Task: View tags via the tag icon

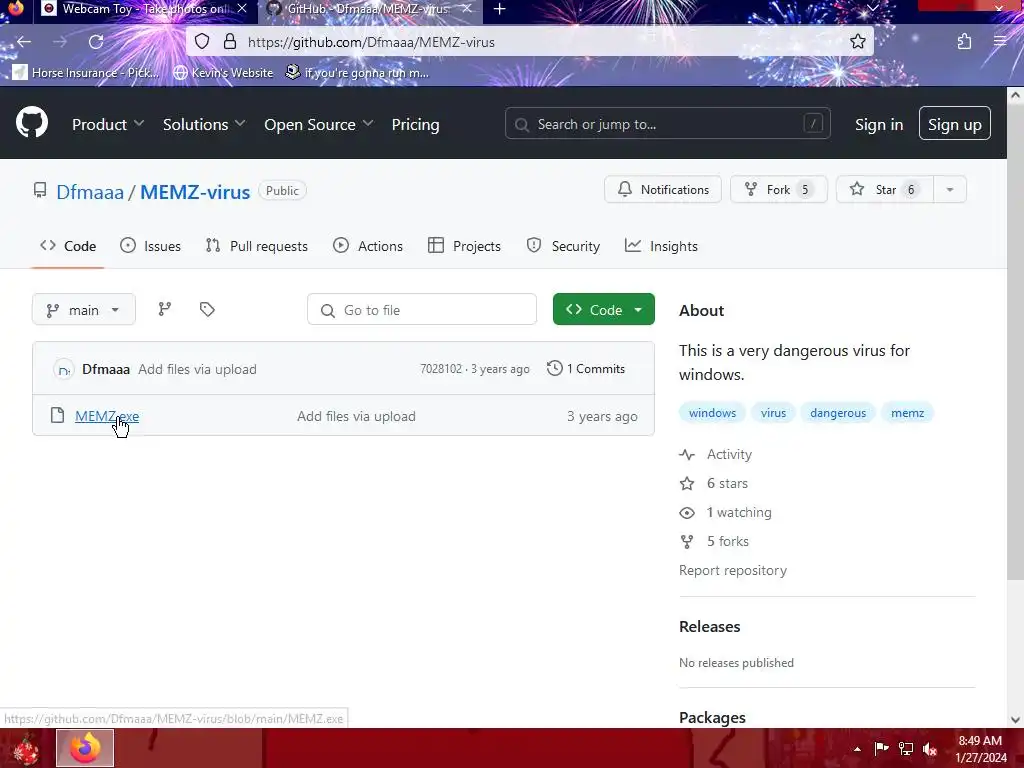Action: pyautogui.click(x=207, y=309)
